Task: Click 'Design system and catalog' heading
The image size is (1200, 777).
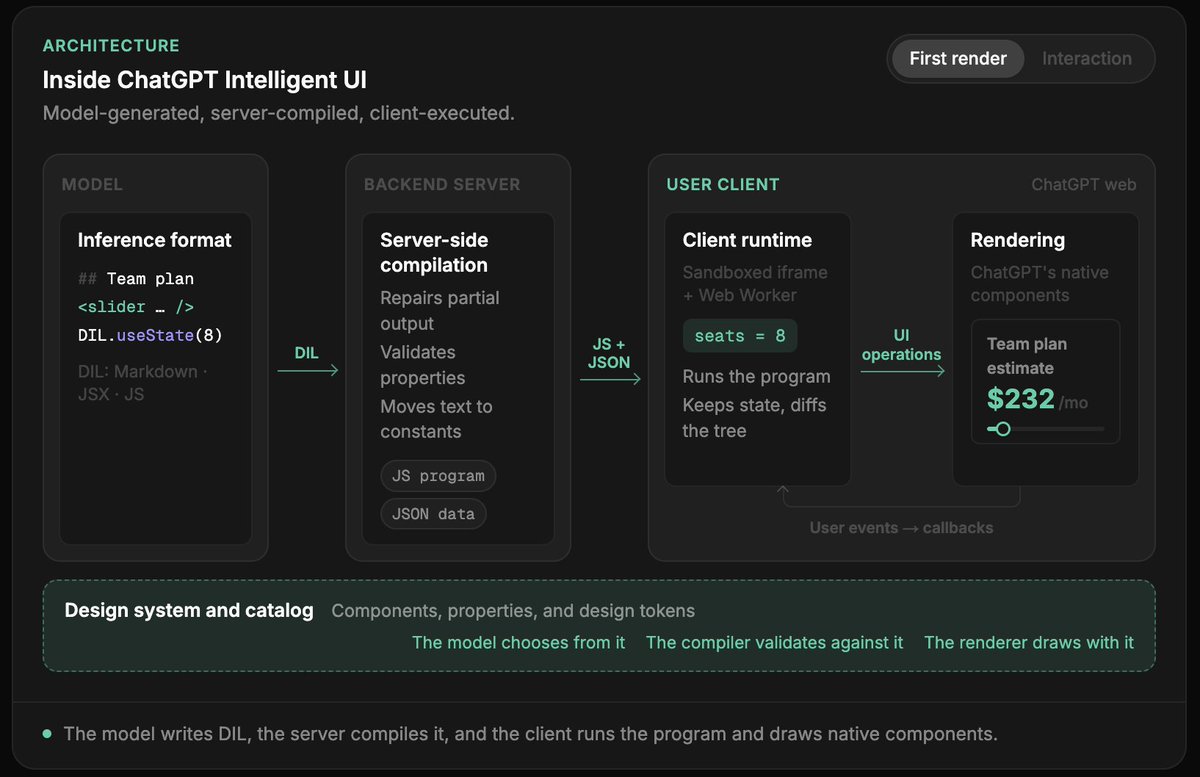Action: pyautogui.click(x=189, y=610)
